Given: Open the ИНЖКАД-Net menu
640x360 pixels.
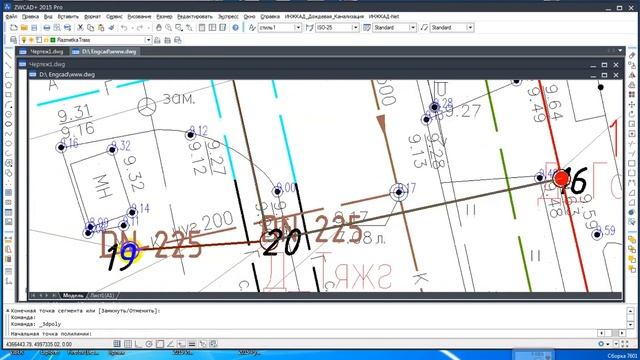Looking at the screenshot, I should tap(384, 16).
